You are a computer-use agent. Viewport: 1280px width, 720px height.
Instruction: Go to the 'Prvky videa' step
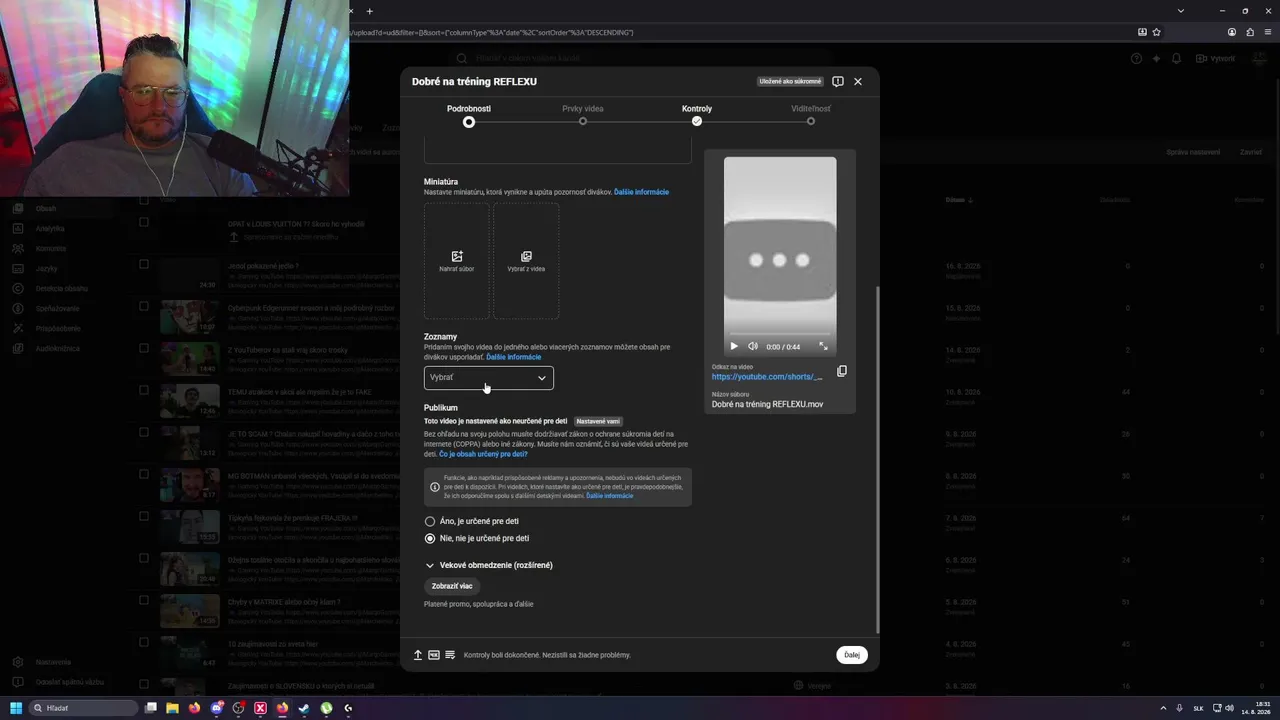pos(583,115)
